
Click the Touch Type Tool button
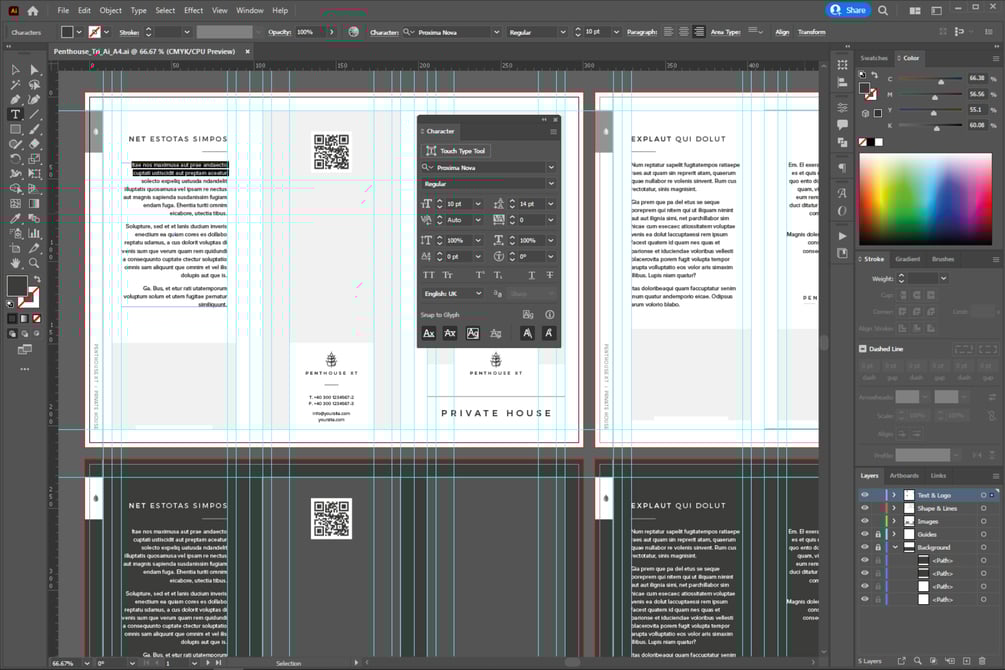(456, 151)
